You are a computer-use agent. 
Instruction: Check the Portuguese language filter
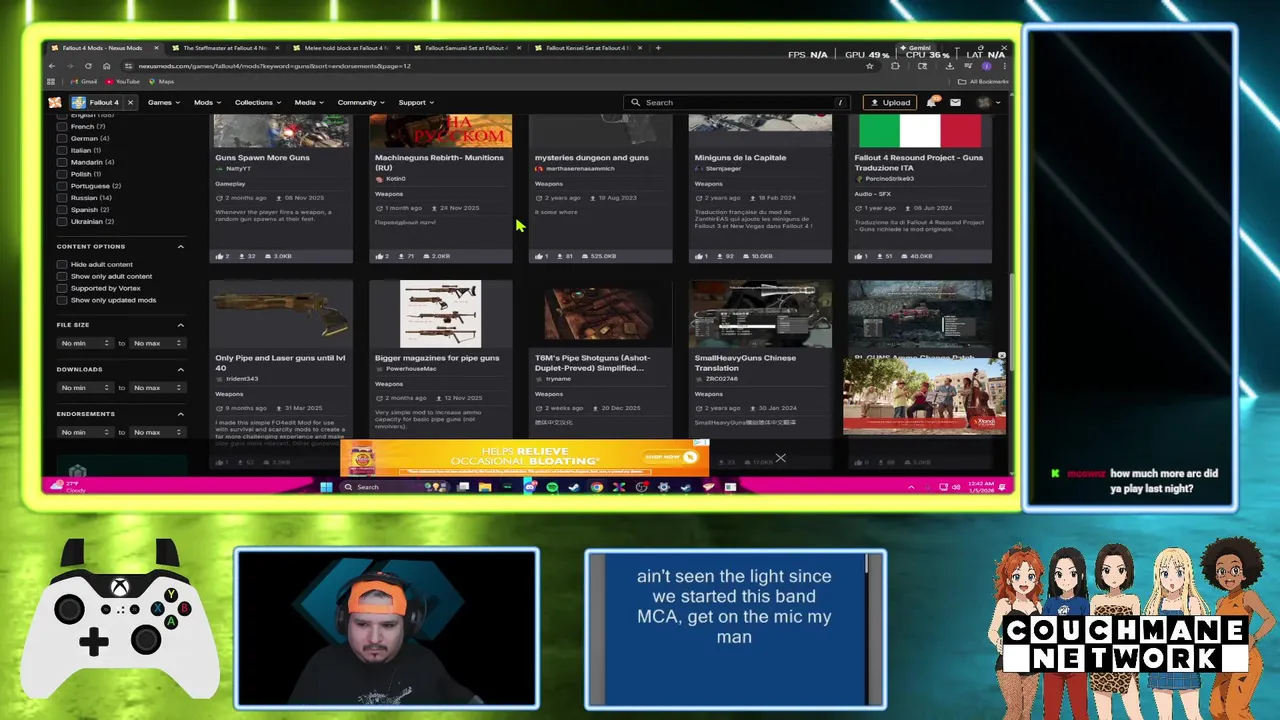62,186
